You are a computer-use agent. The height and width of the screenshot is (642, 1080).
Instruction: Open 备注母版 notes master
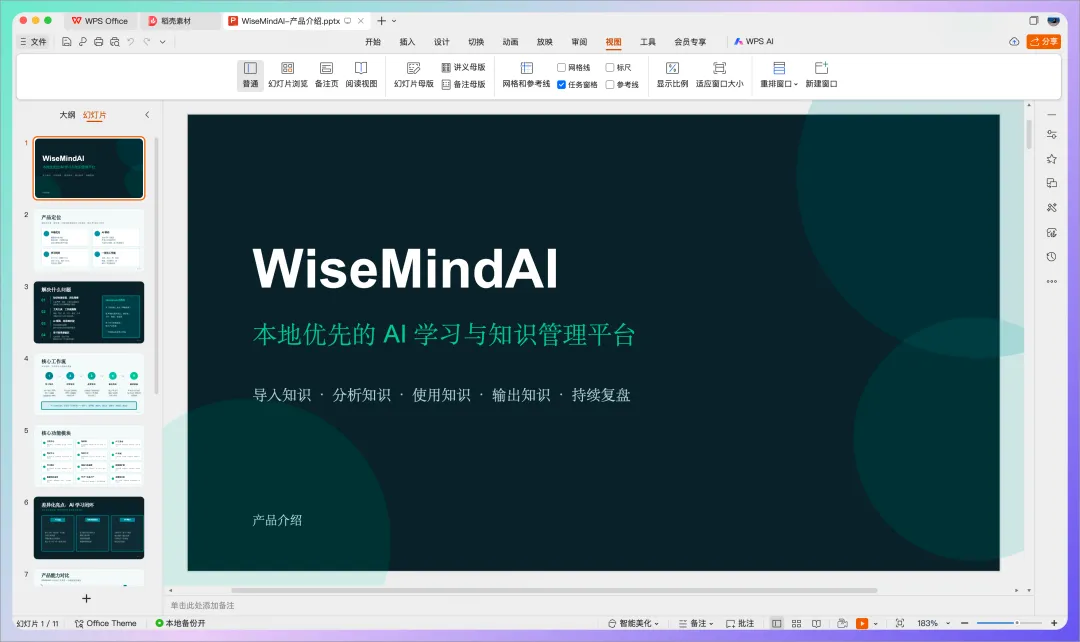tap(464, 84)
